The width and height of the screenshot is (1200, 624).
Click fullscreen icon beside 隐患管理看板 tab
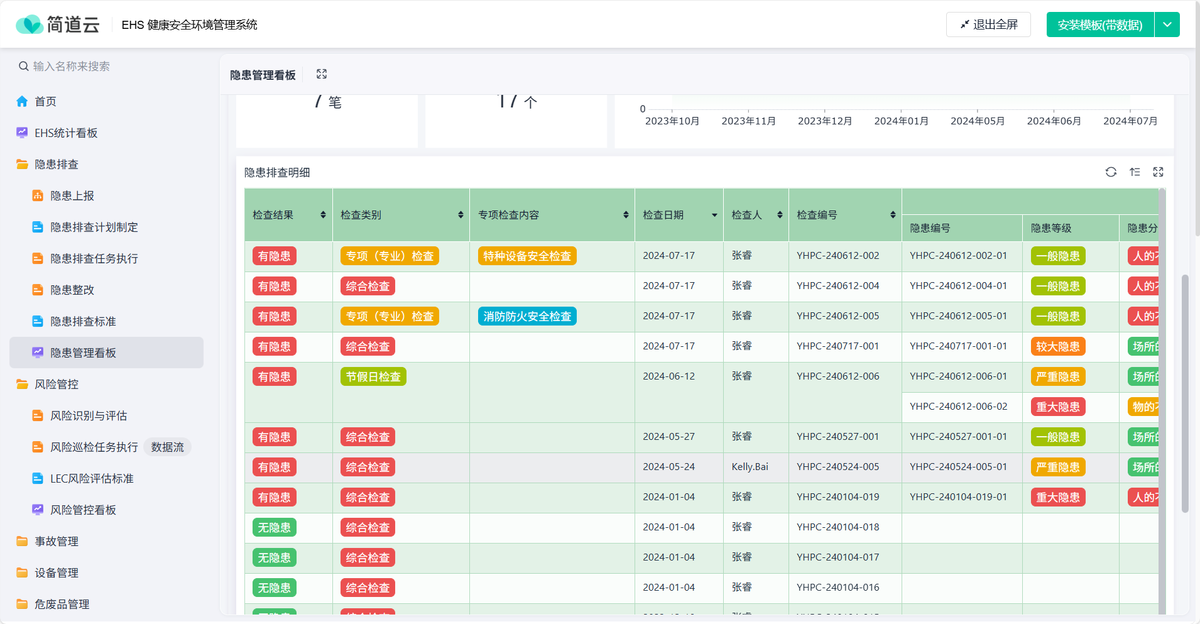322,74
